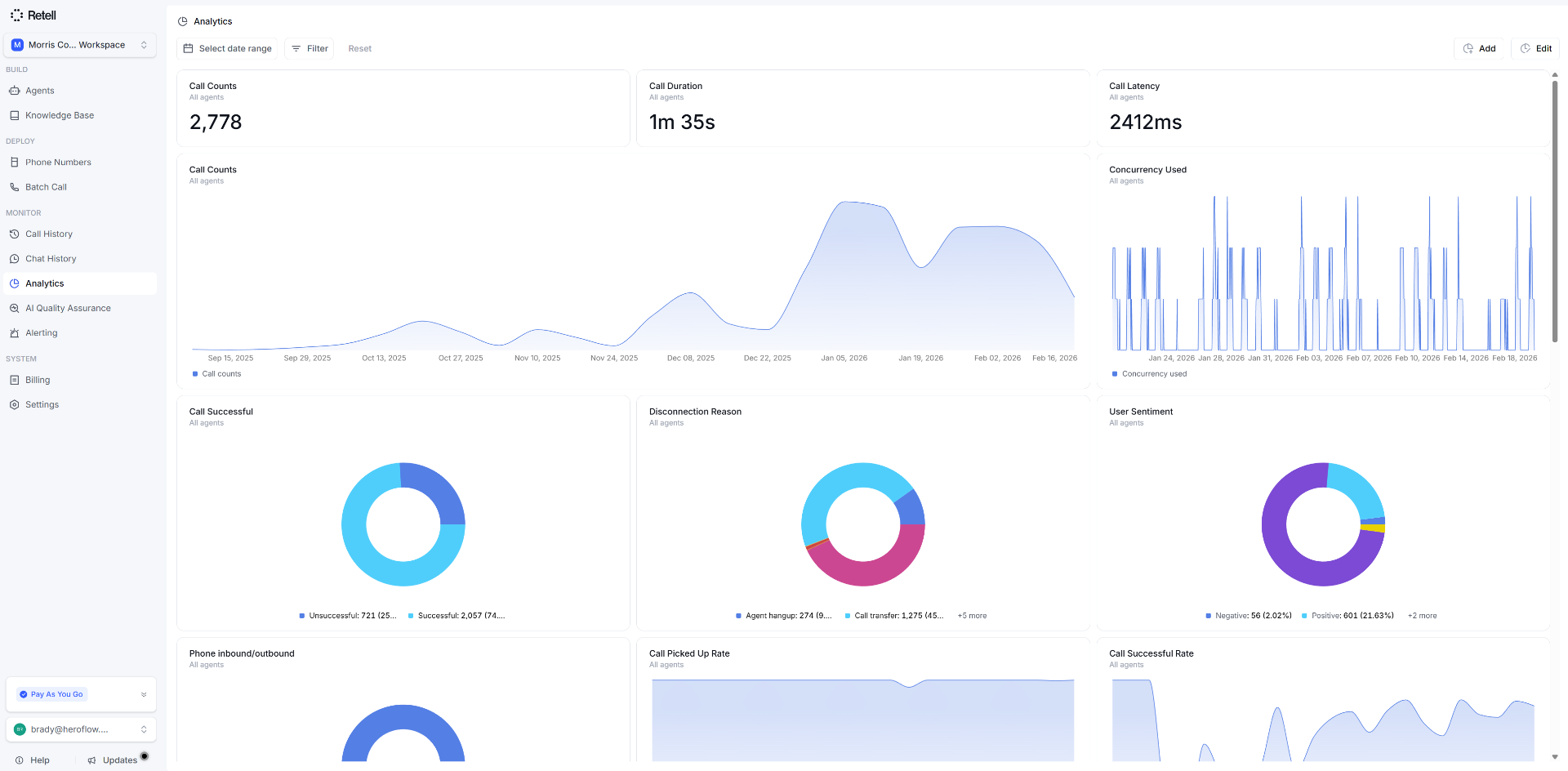Click the Phone Numbers icon

[x=15, y=163]
